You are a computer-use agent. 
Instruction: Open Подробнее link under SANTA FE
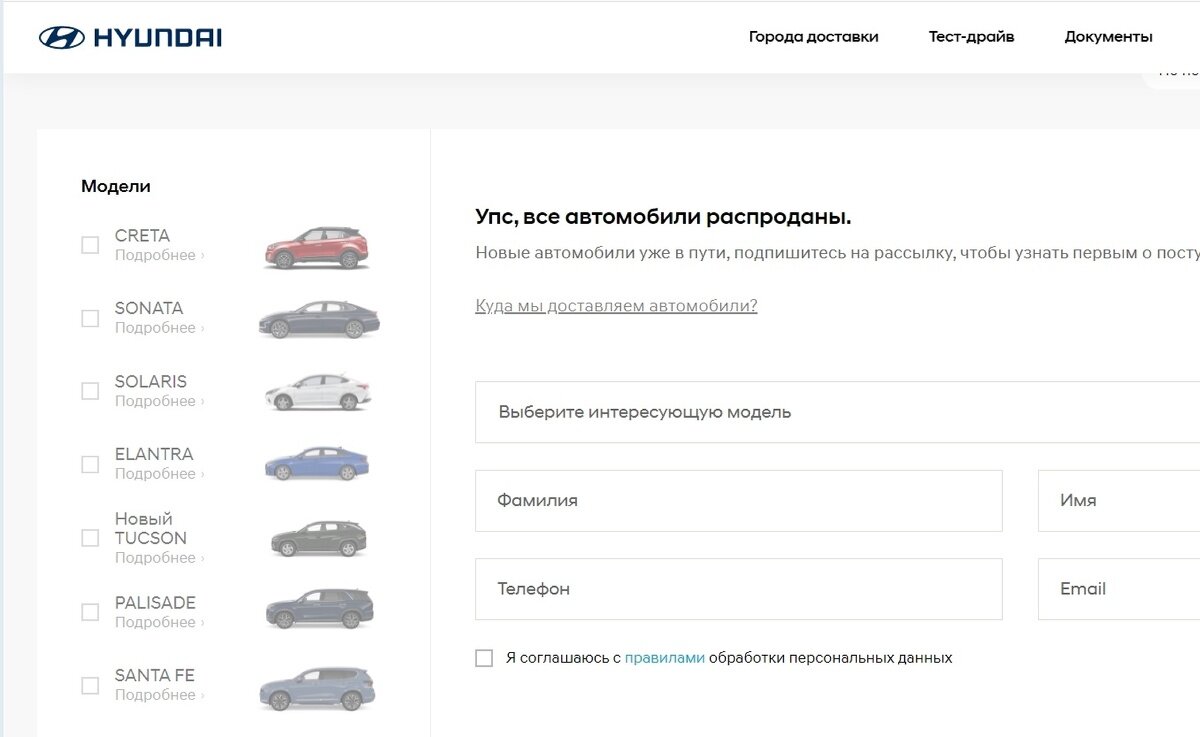(159, 695)
